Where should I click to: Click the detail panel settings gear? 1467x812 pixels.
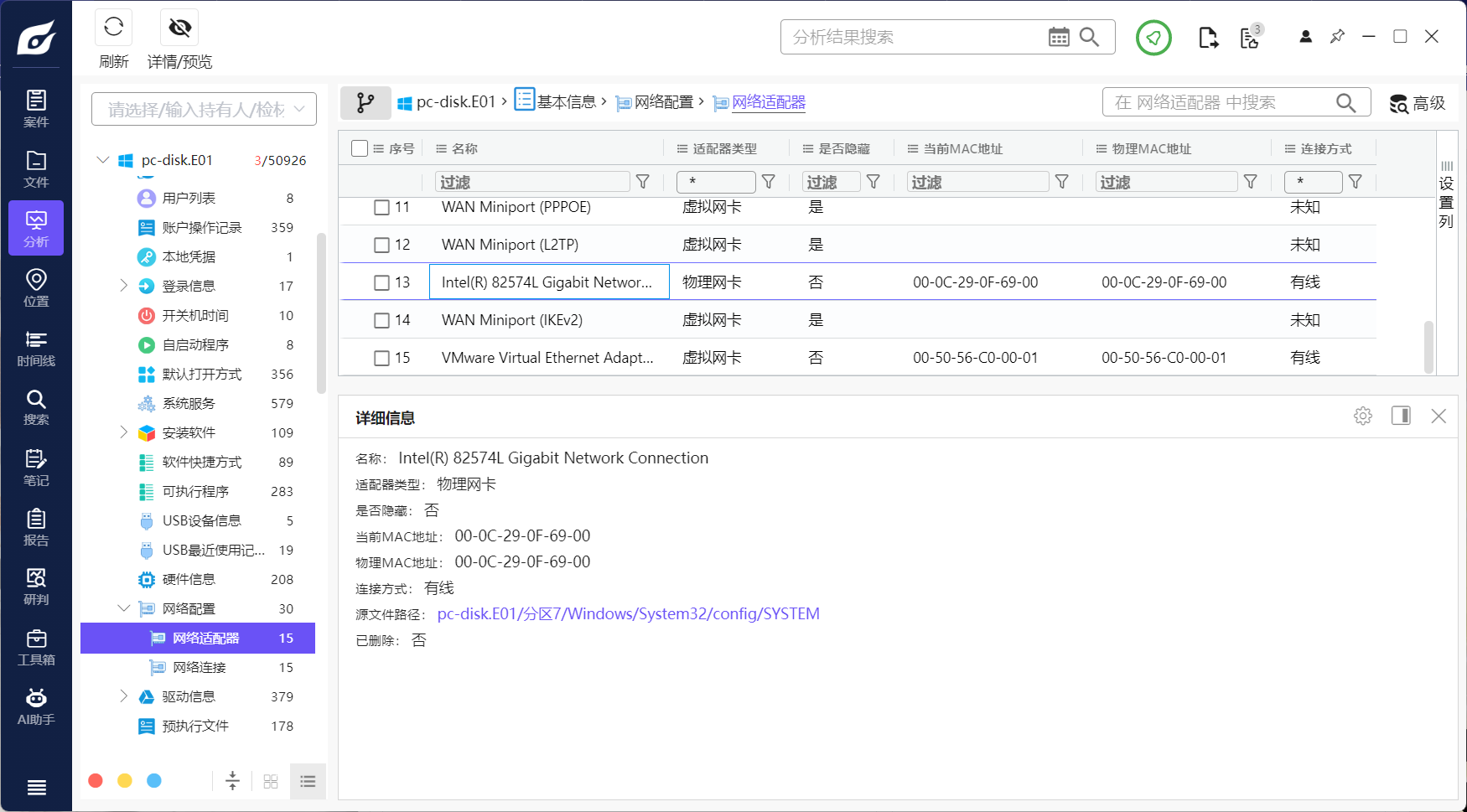[x=1363, y=416]
